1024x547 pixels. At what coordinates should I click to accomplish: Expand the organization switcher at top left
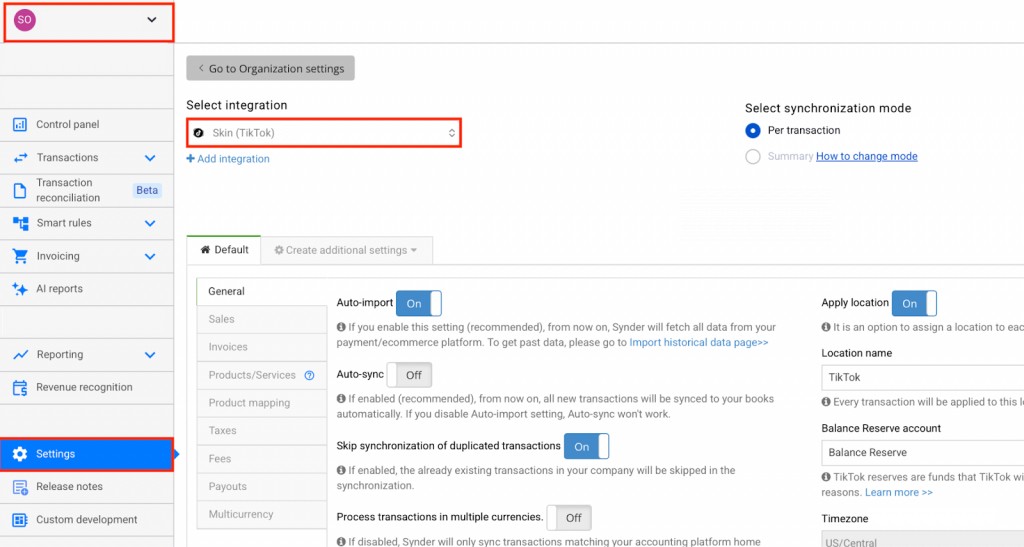(x=151, y=20)
